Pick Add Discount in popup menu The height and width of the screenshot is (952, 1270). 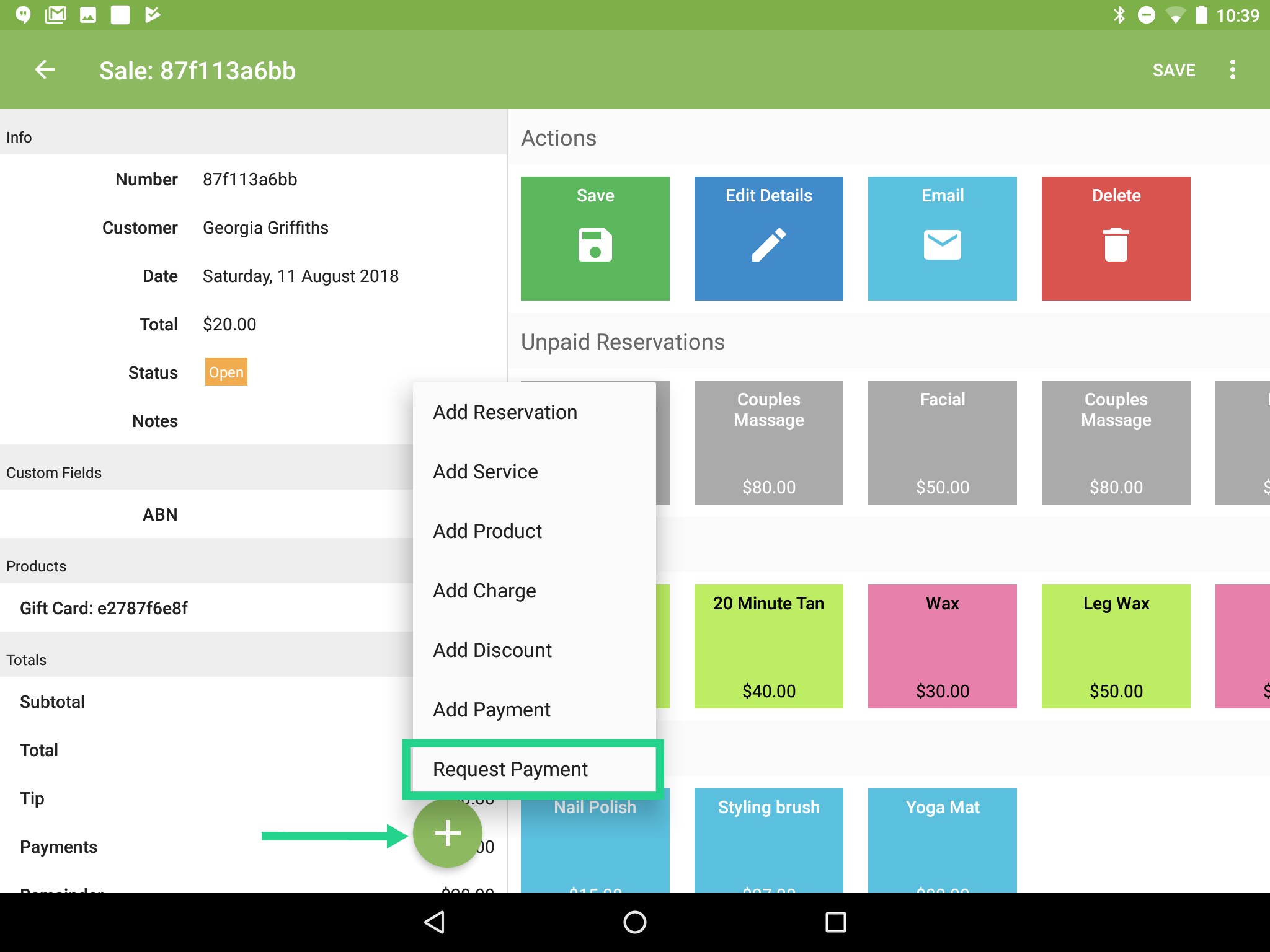click(534, 650)
